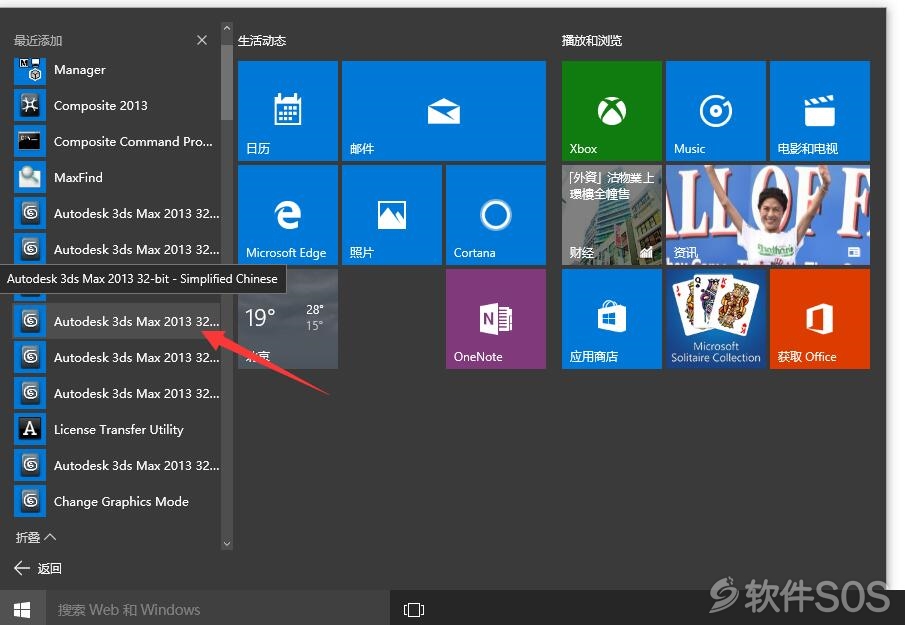This screenshot has height=625, width=905.
Task: Open the 资讯 news tile
Action: click(768, 215)
